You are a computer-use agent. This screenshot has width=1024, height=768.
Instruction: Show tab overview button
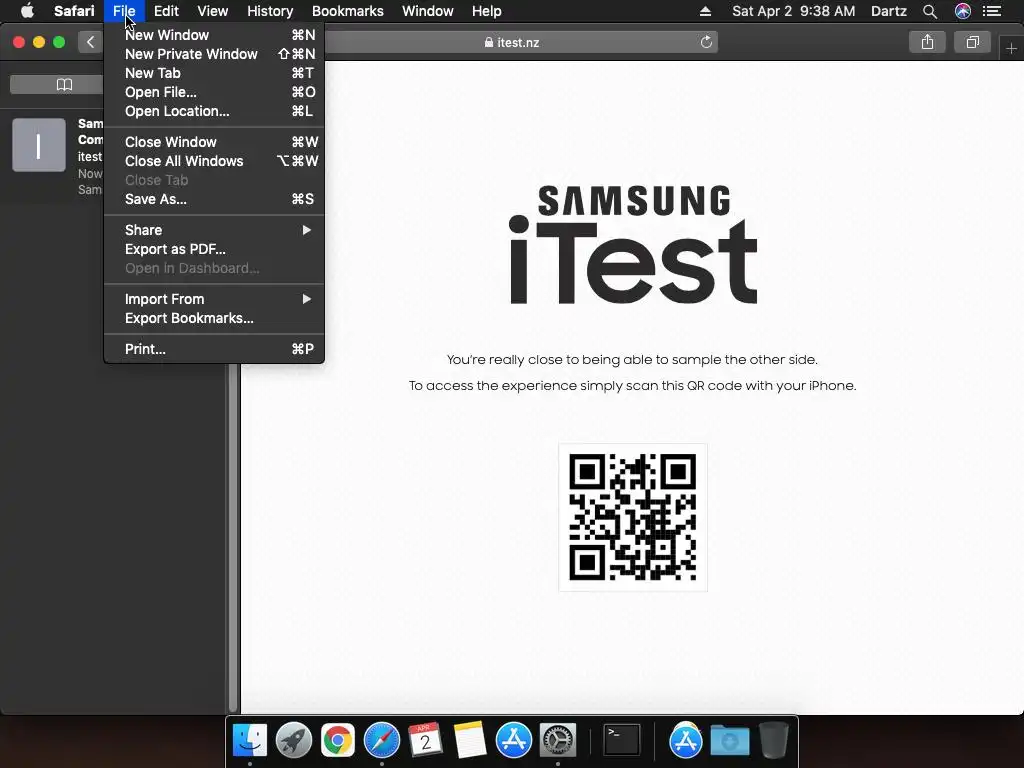pyautogui.click(x=972, y=42)
